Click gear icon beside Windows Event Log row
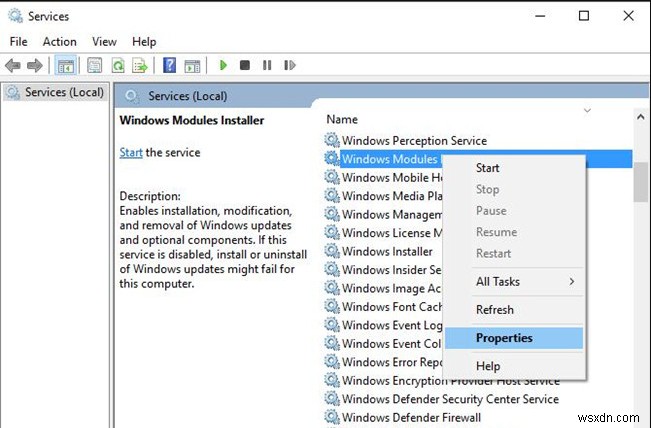The height and width of the screenshot is (428, 651). pos(332,325)
